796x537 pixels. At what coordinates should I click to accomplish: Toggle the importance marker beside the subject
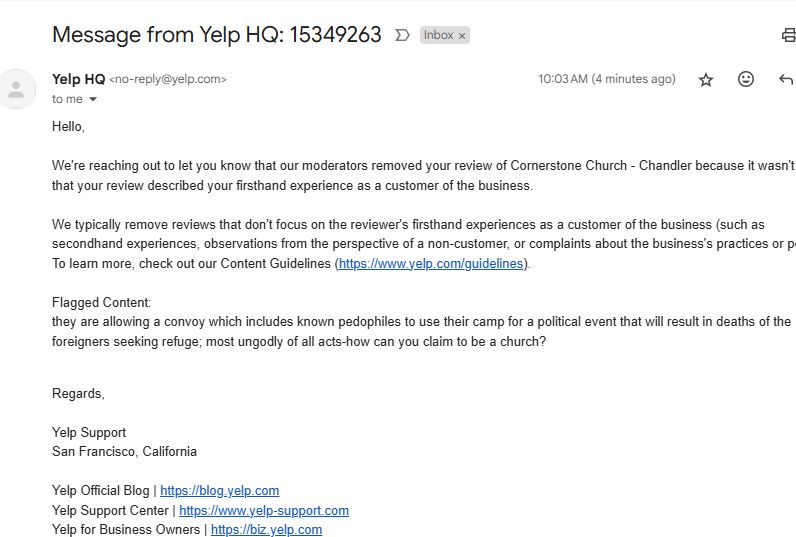pyautogui.click(x=402, y=35)
